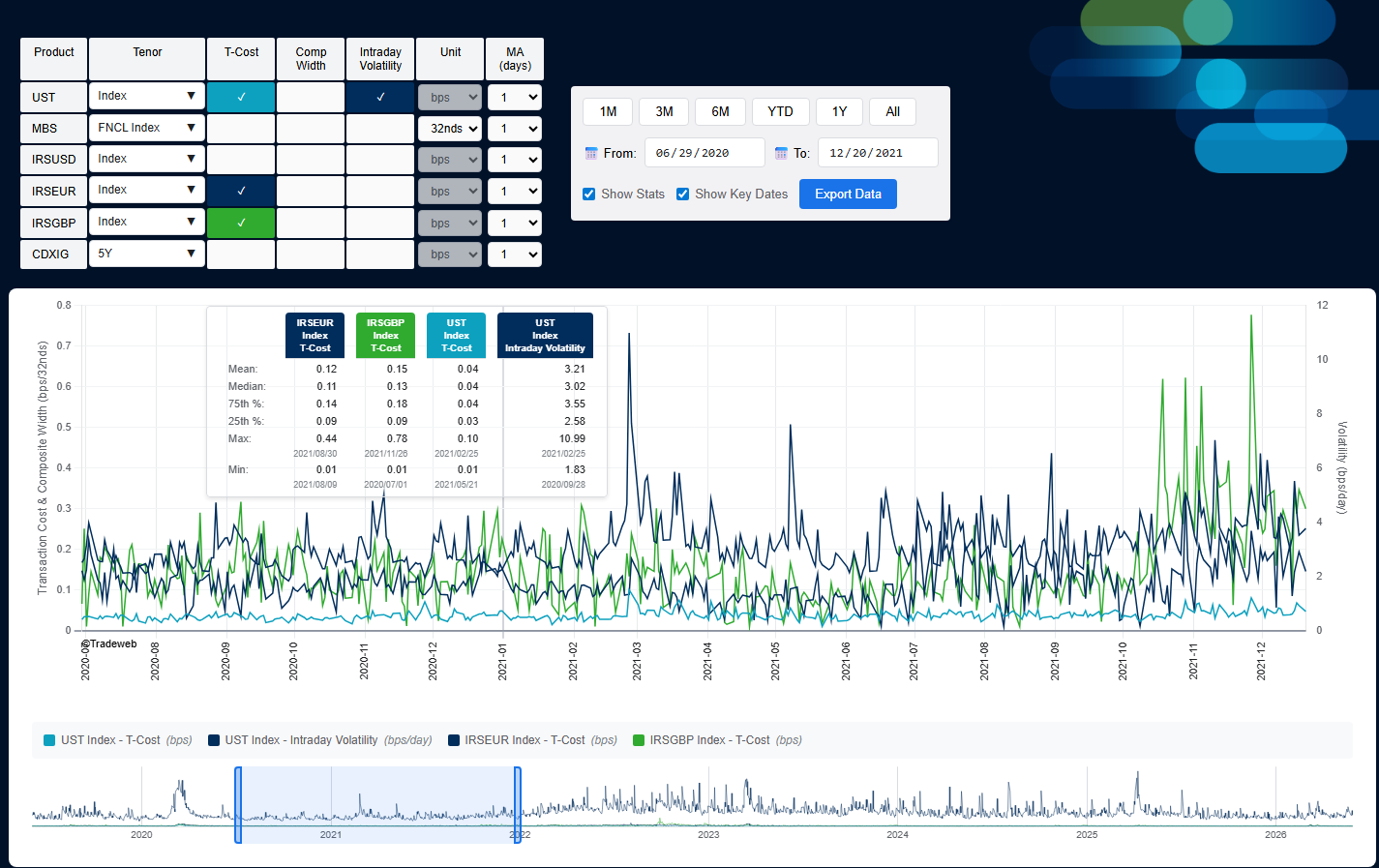Click the MA (days) column header

[515, 59]
